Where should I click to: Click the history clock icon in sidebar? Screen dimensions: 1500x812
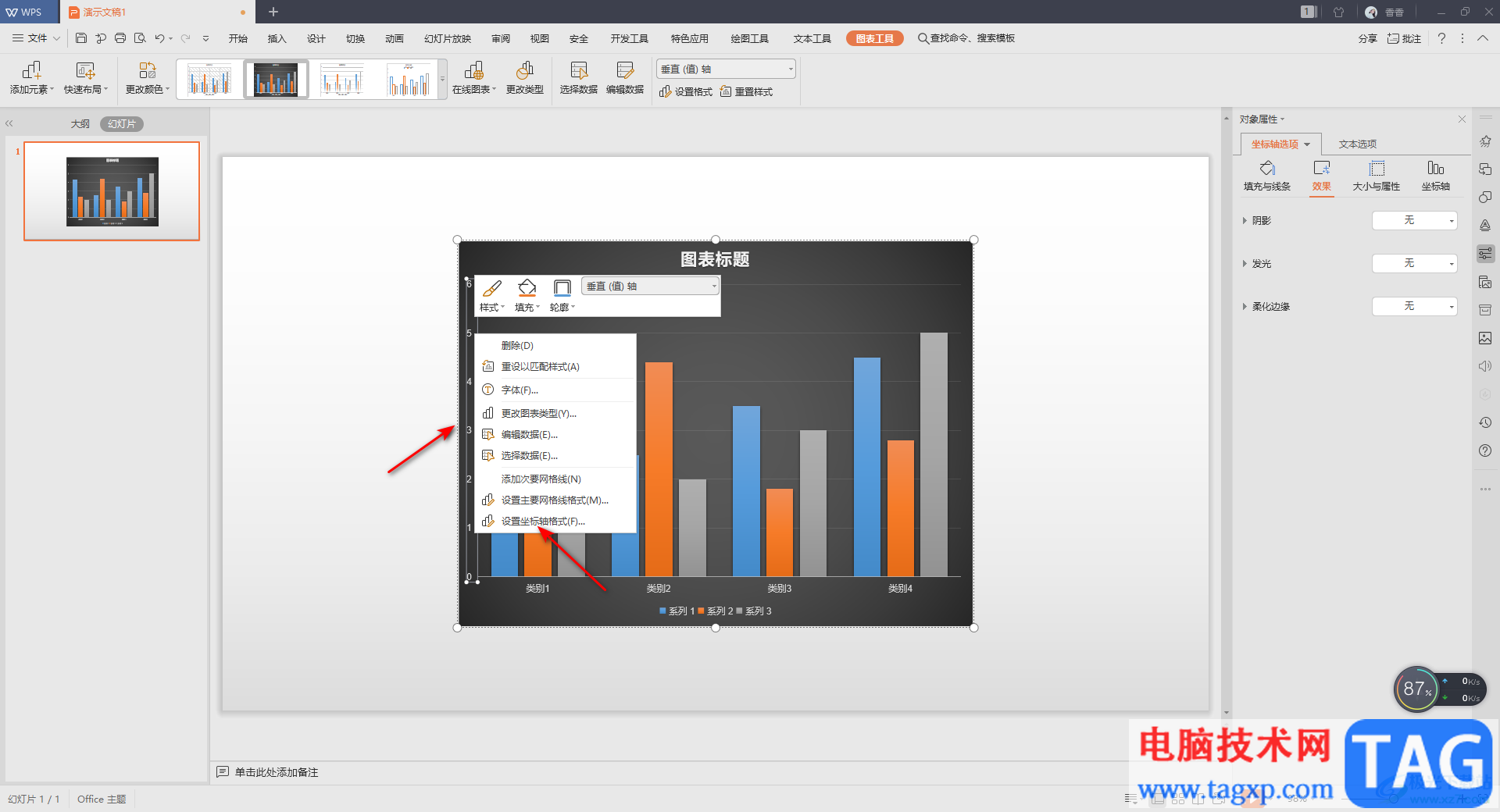(x=1485, y=422)
